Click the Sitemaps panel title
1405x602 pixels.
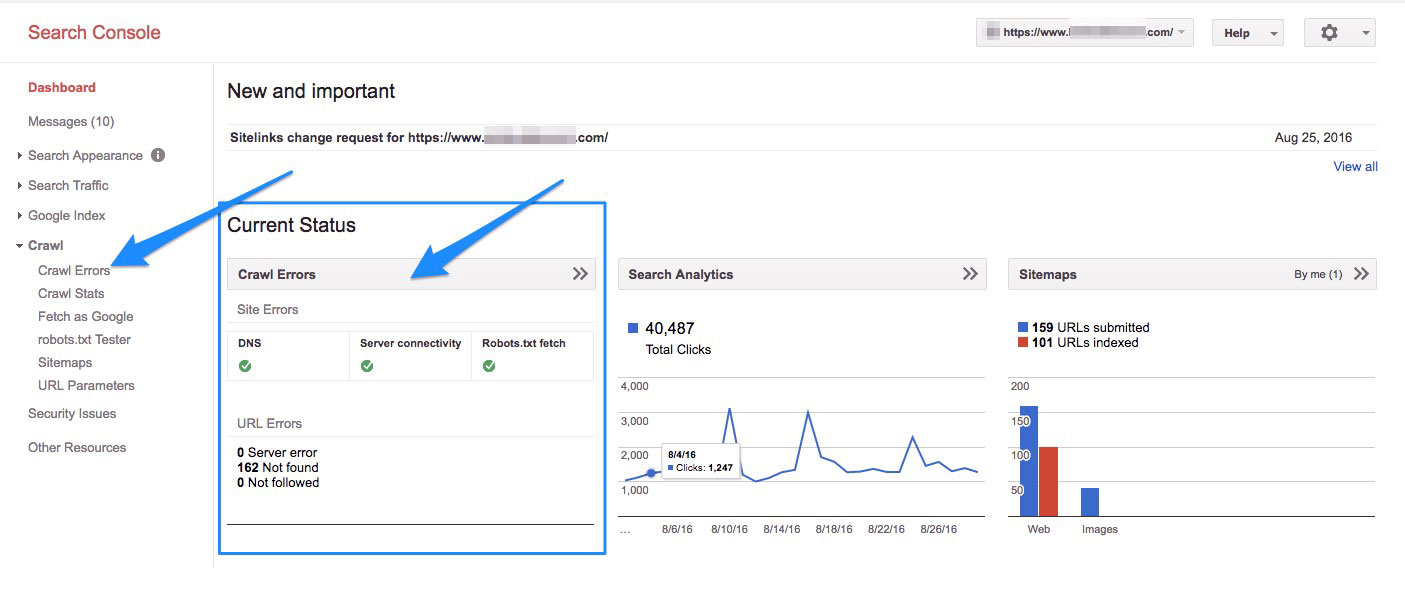tap(1048, 274)
